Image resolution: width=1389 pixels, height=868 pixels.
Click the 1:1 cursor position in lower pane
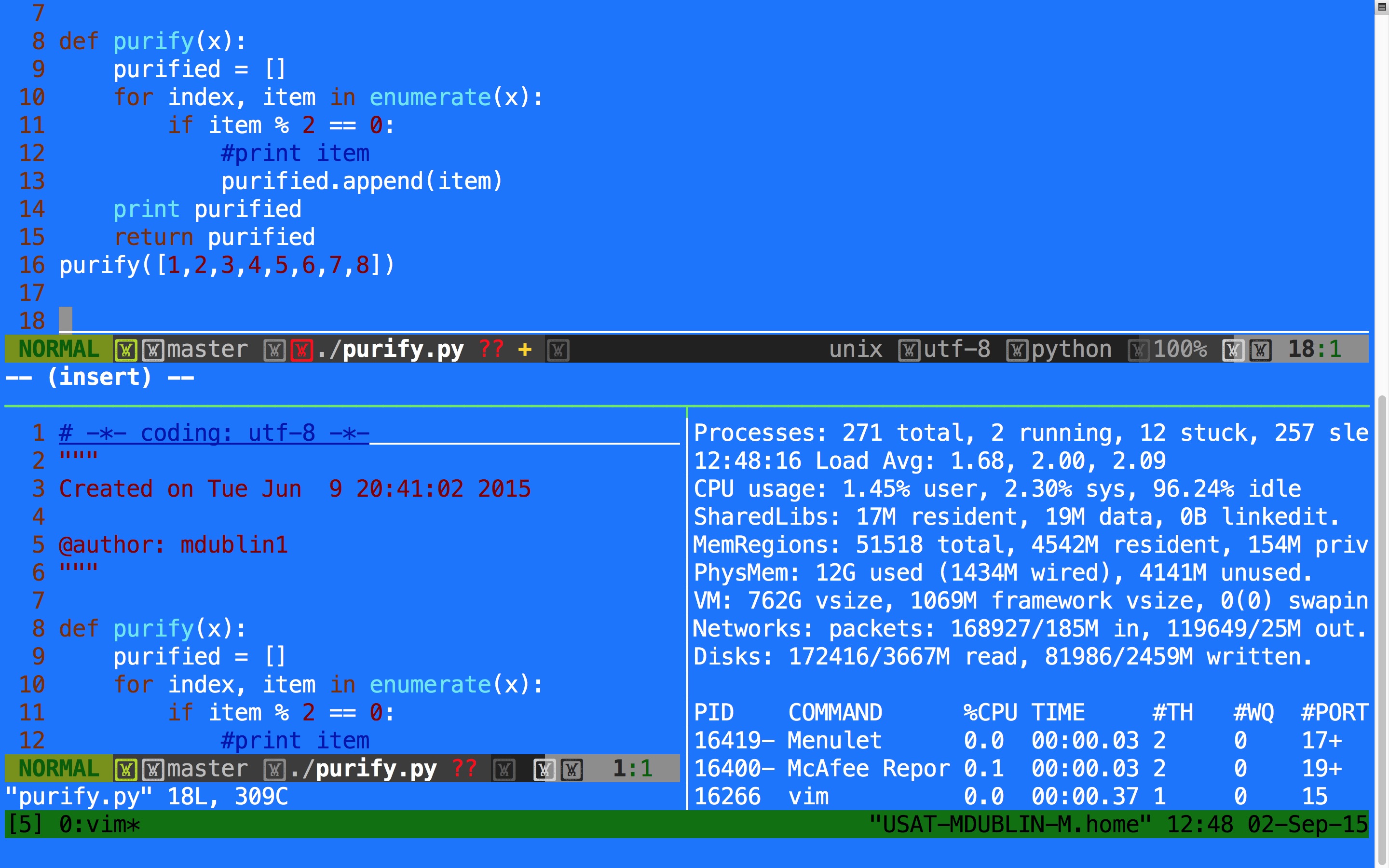pos(632,769)
